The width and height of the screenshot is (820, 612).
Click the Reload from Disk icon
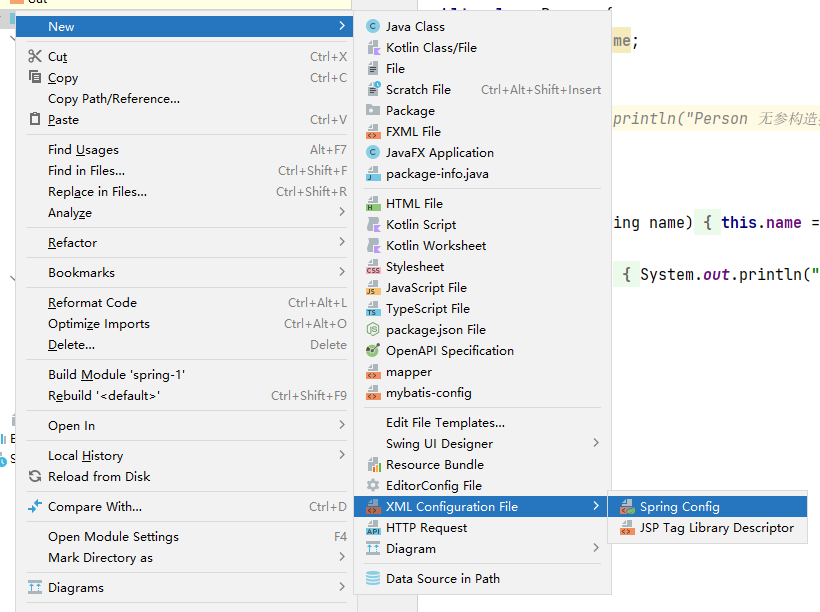coord(35,477)
